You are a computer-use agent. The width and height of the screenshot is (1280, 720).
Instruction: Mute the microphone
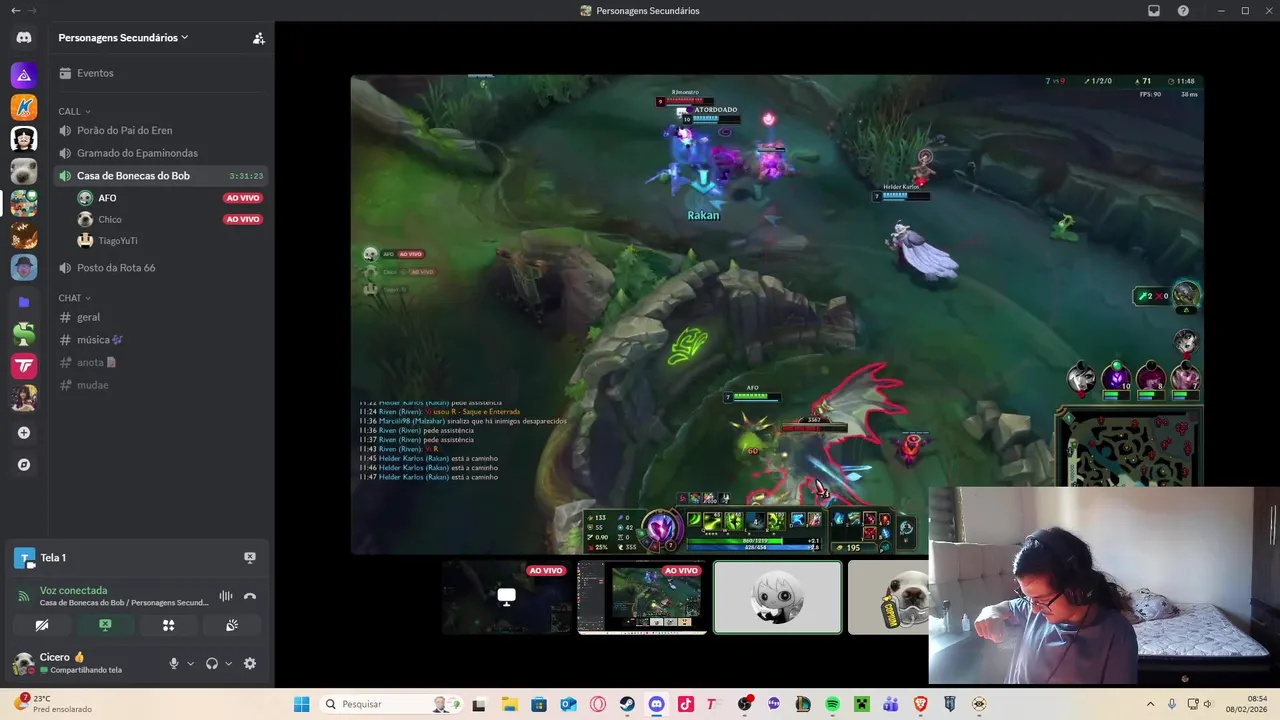pos(174,663)
